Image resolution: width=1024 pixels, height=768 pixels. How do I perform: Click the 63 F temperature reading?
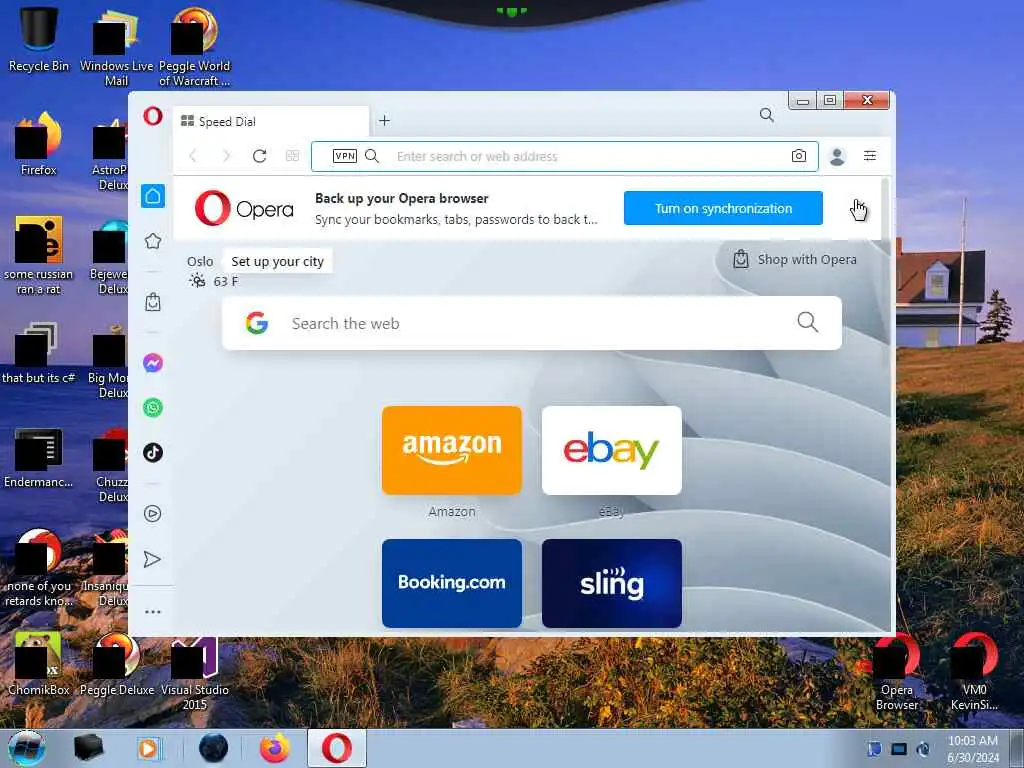(226, 281)
